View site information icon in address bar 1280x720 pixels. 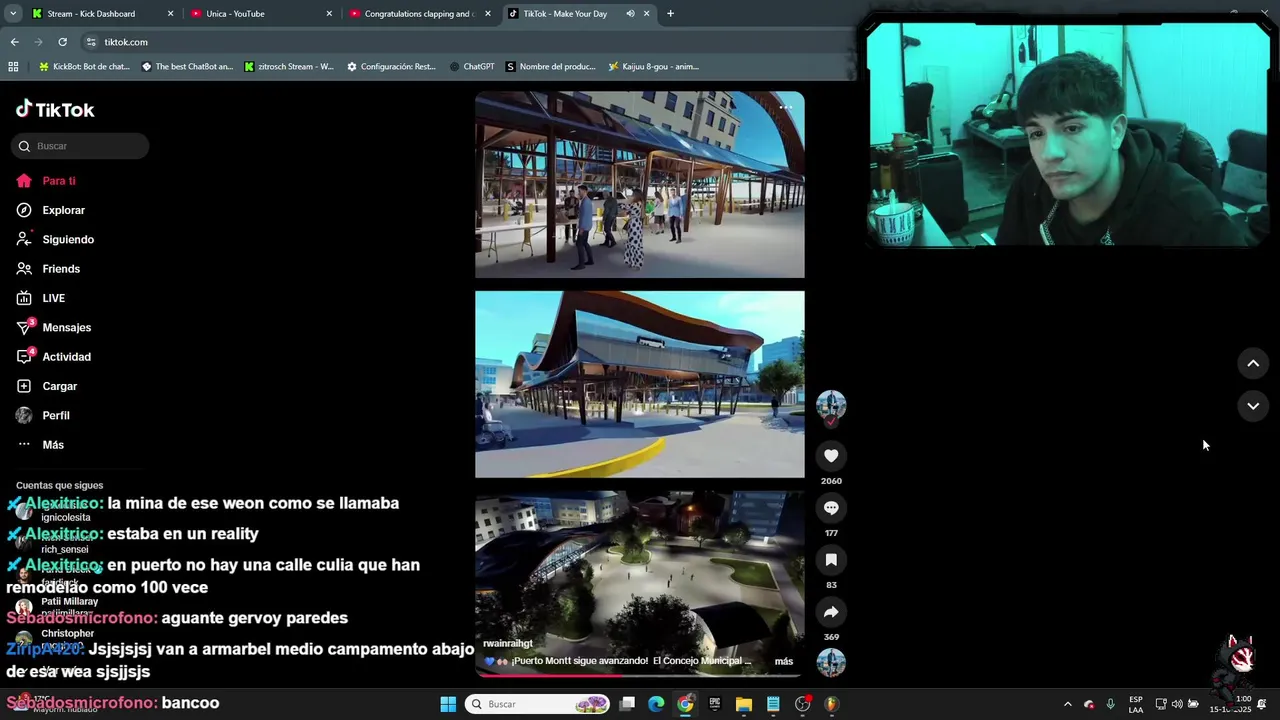(91, 42)
